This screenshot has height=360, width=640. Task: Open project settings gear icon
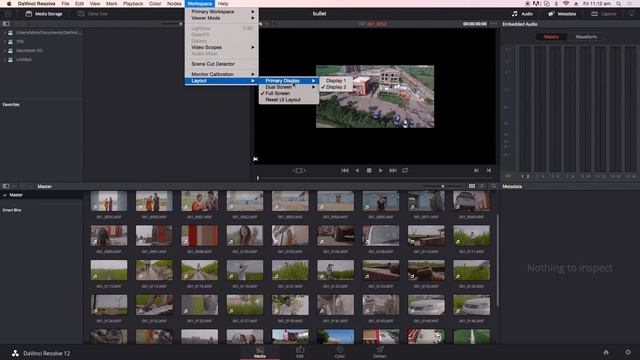coord(628,352)
